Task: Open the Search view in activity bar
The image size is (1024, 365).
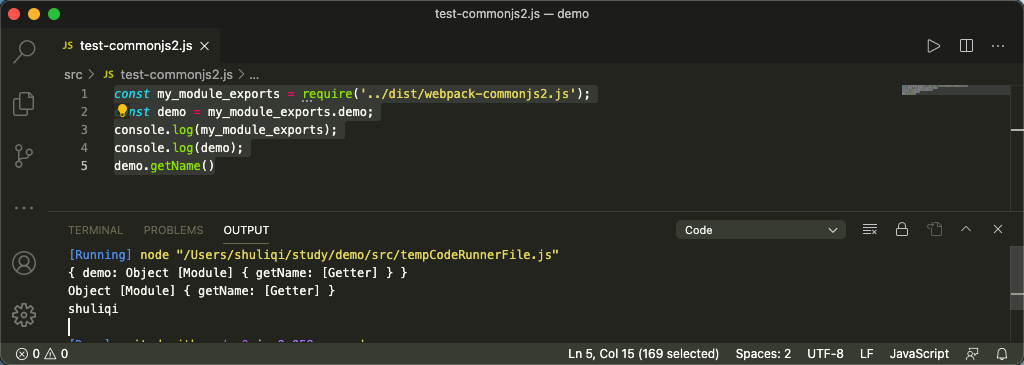Action: (x=24, y=51)
